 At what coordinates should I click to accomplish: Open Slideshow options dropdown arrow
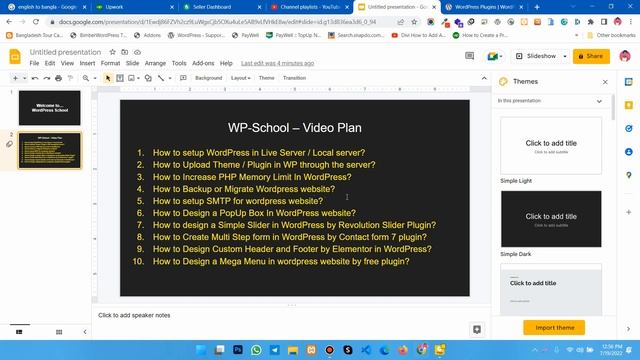point(565,56)
